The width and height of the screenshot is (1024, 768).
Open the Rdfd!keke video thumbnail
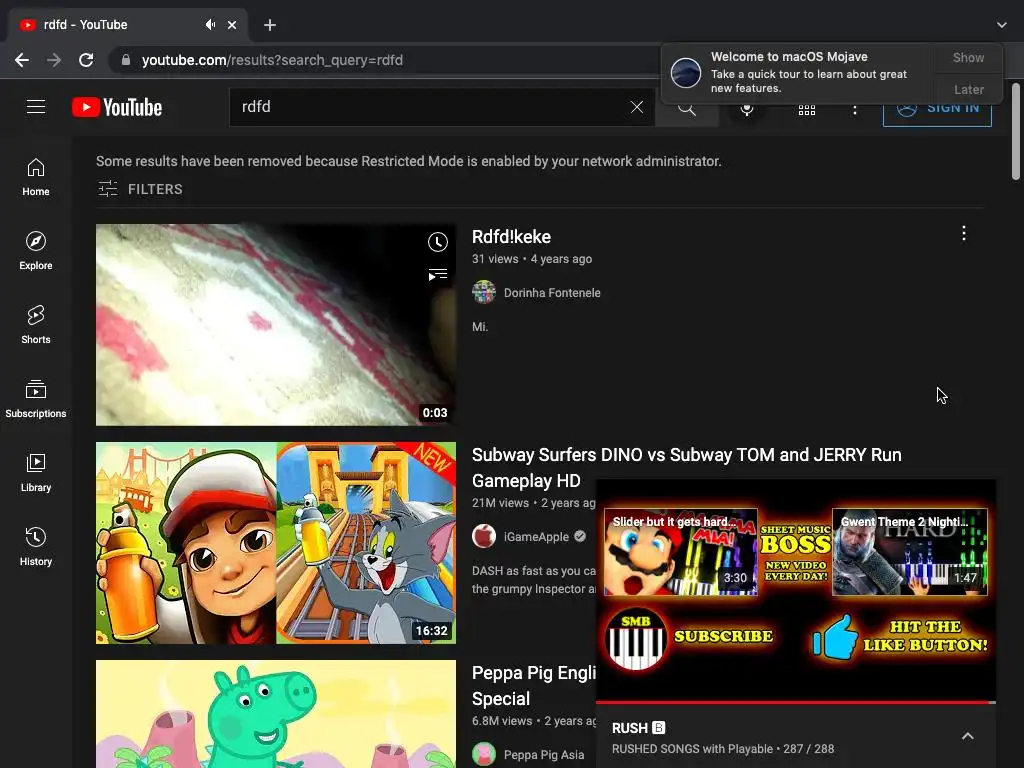click(276, 325)
